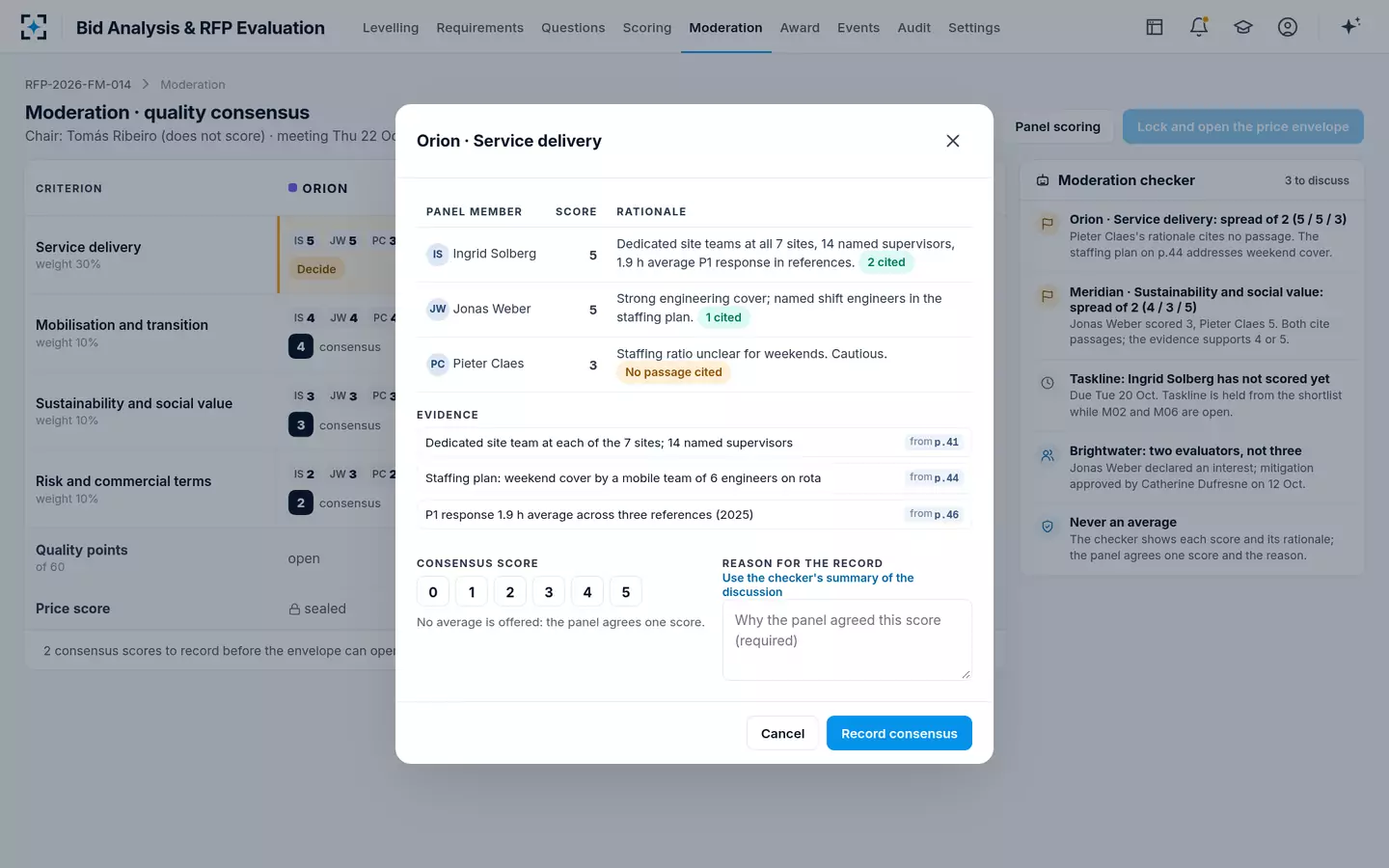This screenshot has width=1389, height=868.
Task: Click Jonas Weber's JW avatar
Action: 437,310
